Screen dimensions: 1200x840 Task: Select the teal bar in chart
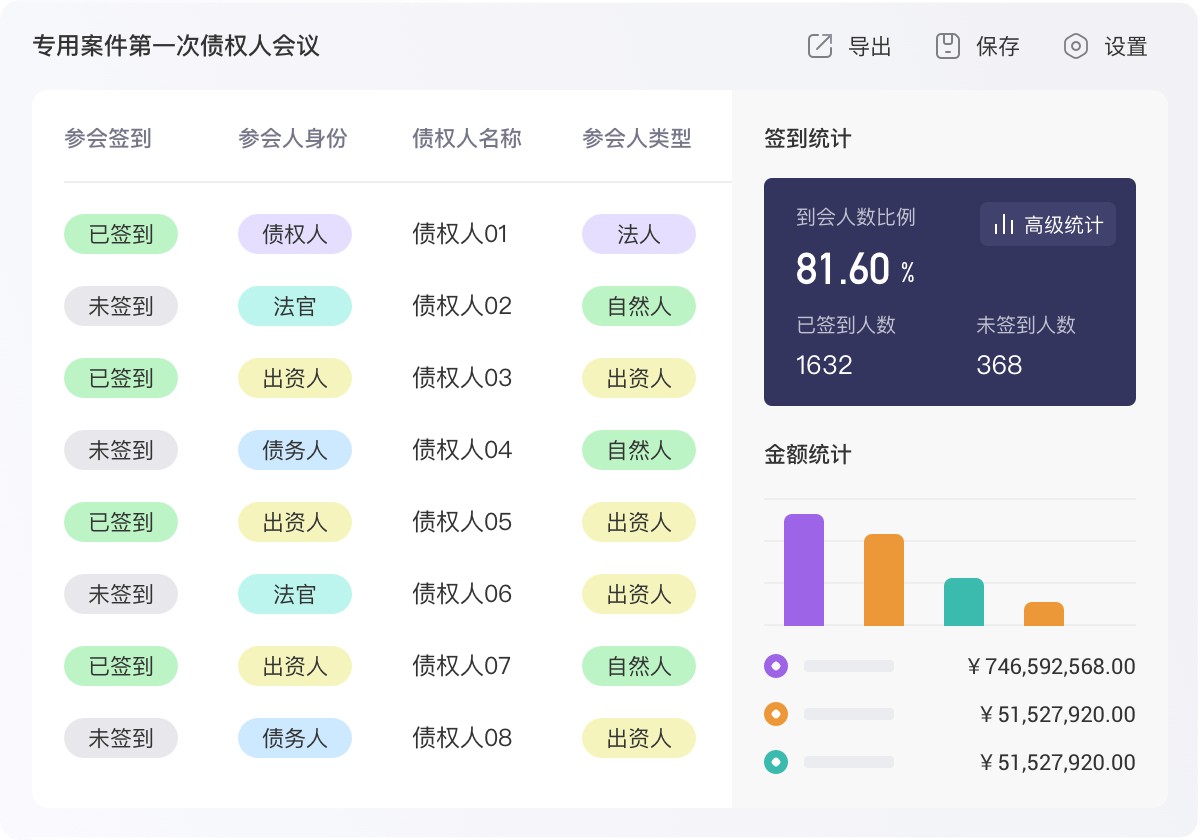[964, 602]
